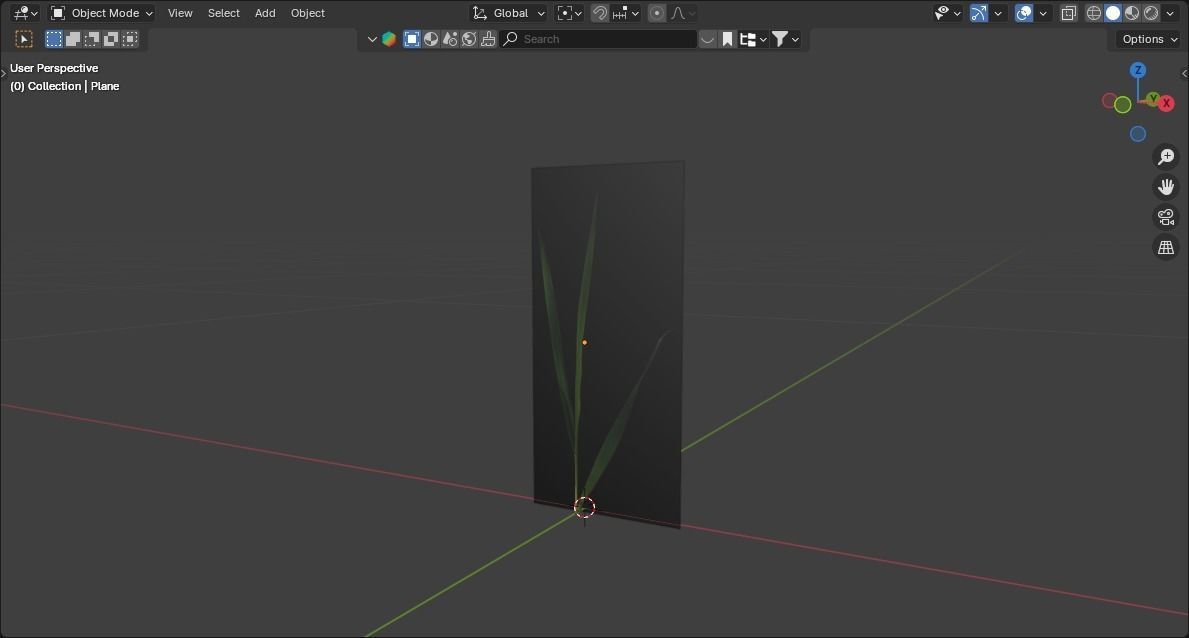Image resolution: width=1189 pixels, height=638 pixels.
Task: Click the red X axis gizmo ball
Action: click(x=1166, y=103)
